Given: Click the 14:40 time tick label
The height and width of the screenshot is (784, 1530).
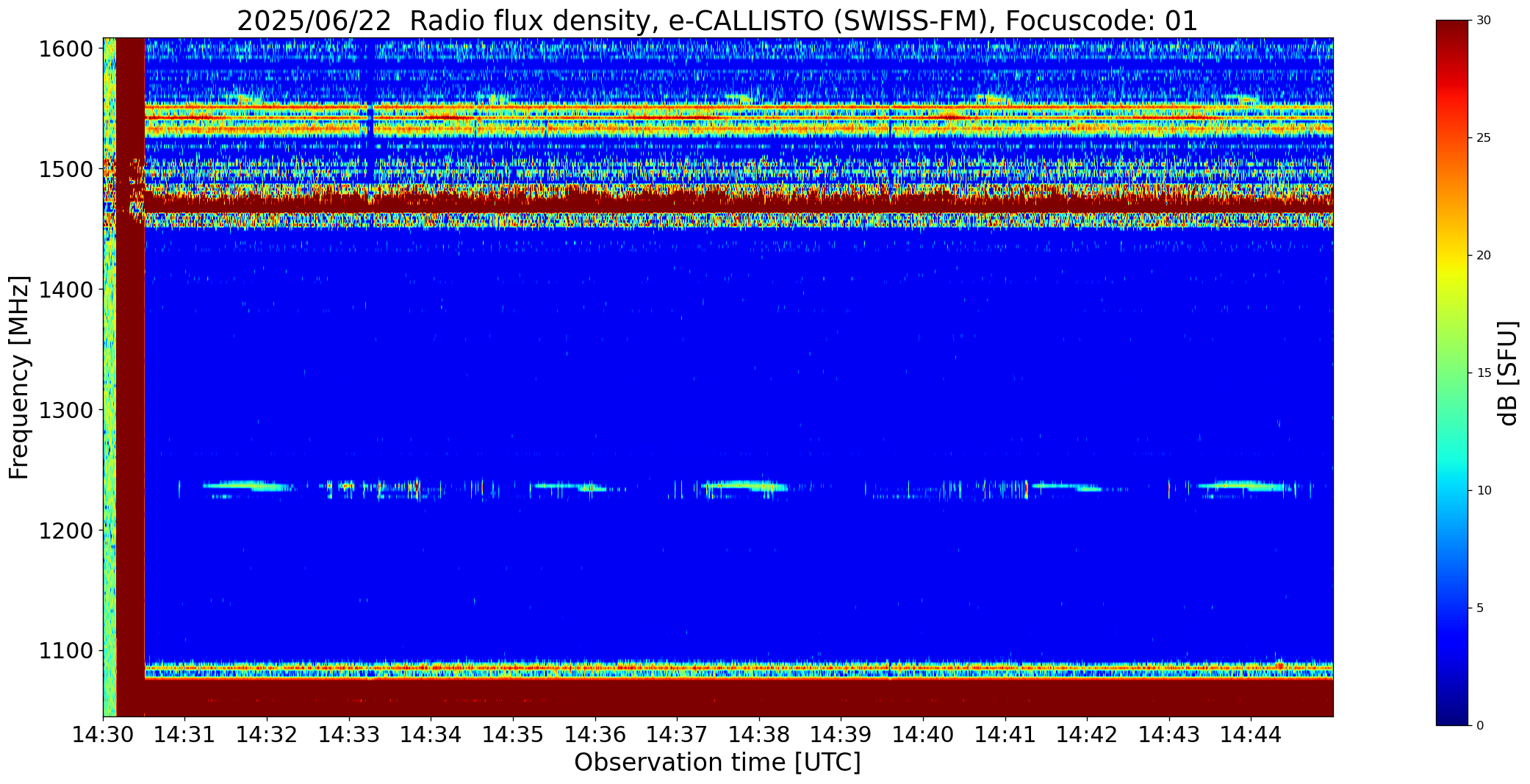Looking at the screenshot, I should coord(923,735).
